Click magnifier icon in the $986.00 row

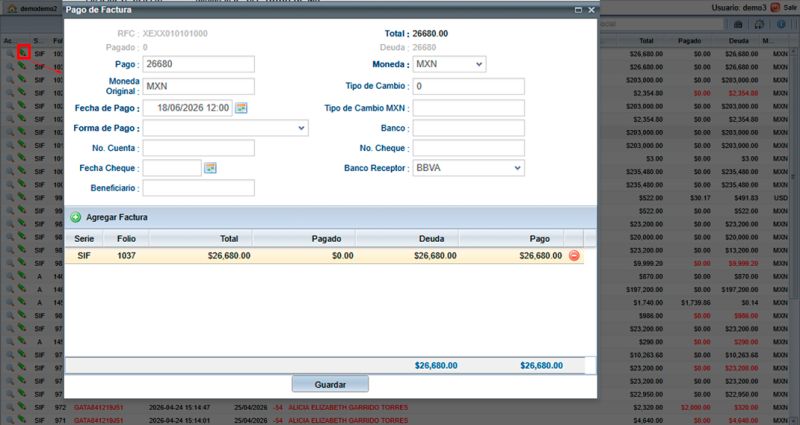pos(10,316)
